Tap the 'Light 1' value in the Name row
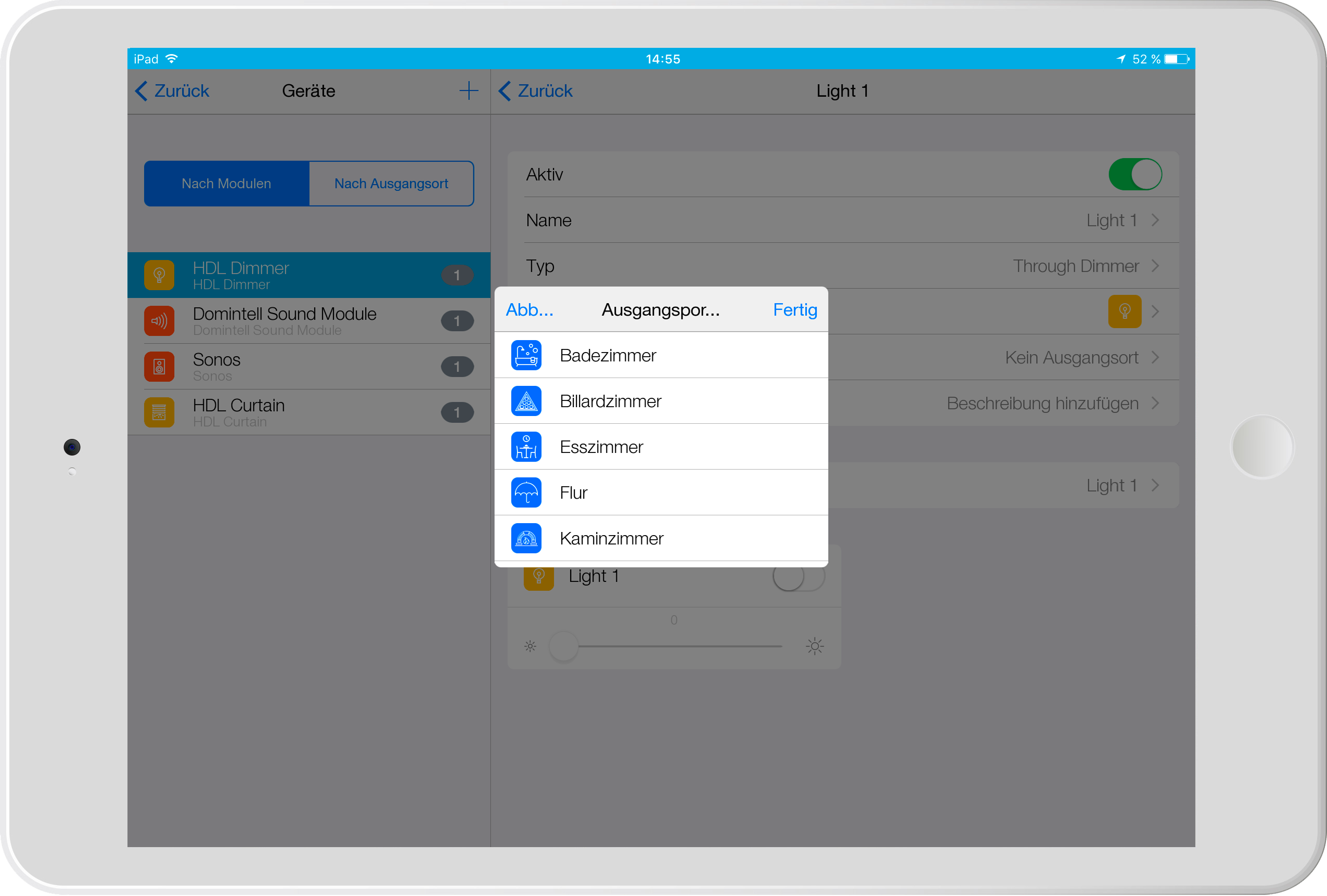 (1111, 220)
